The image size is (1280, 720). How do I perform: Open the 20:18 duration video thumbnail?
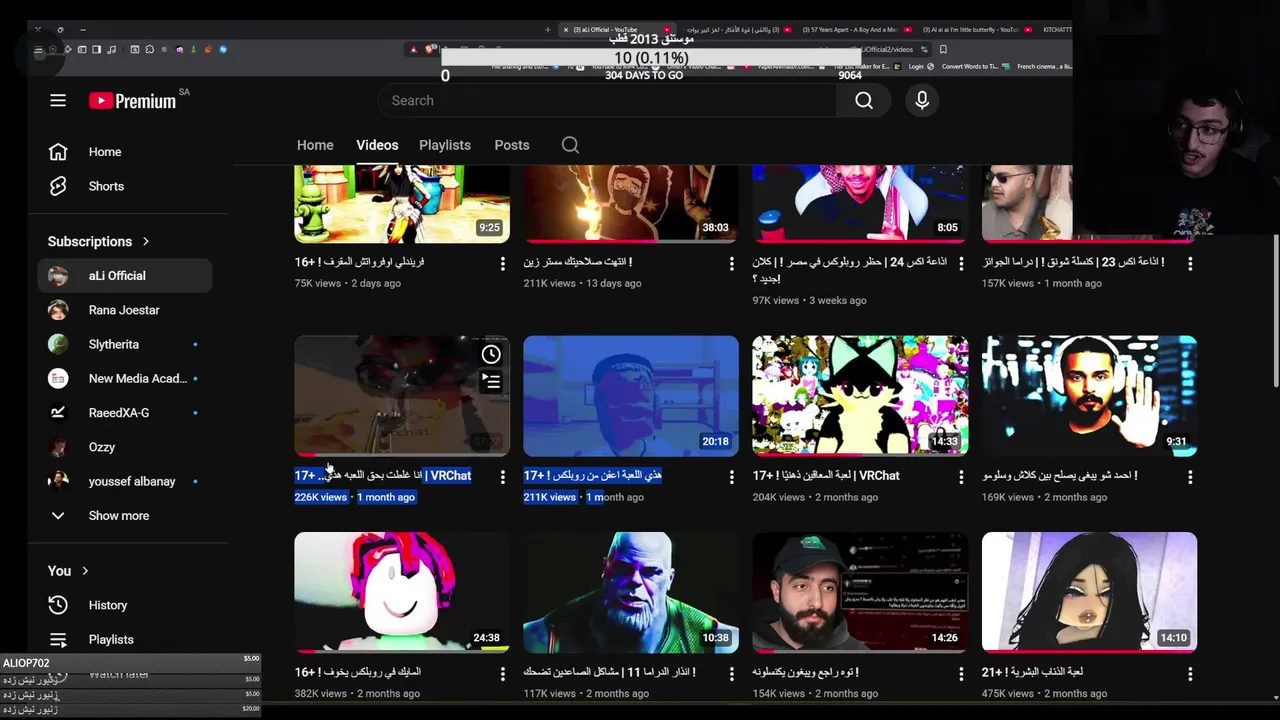click(x=631, y=396)
